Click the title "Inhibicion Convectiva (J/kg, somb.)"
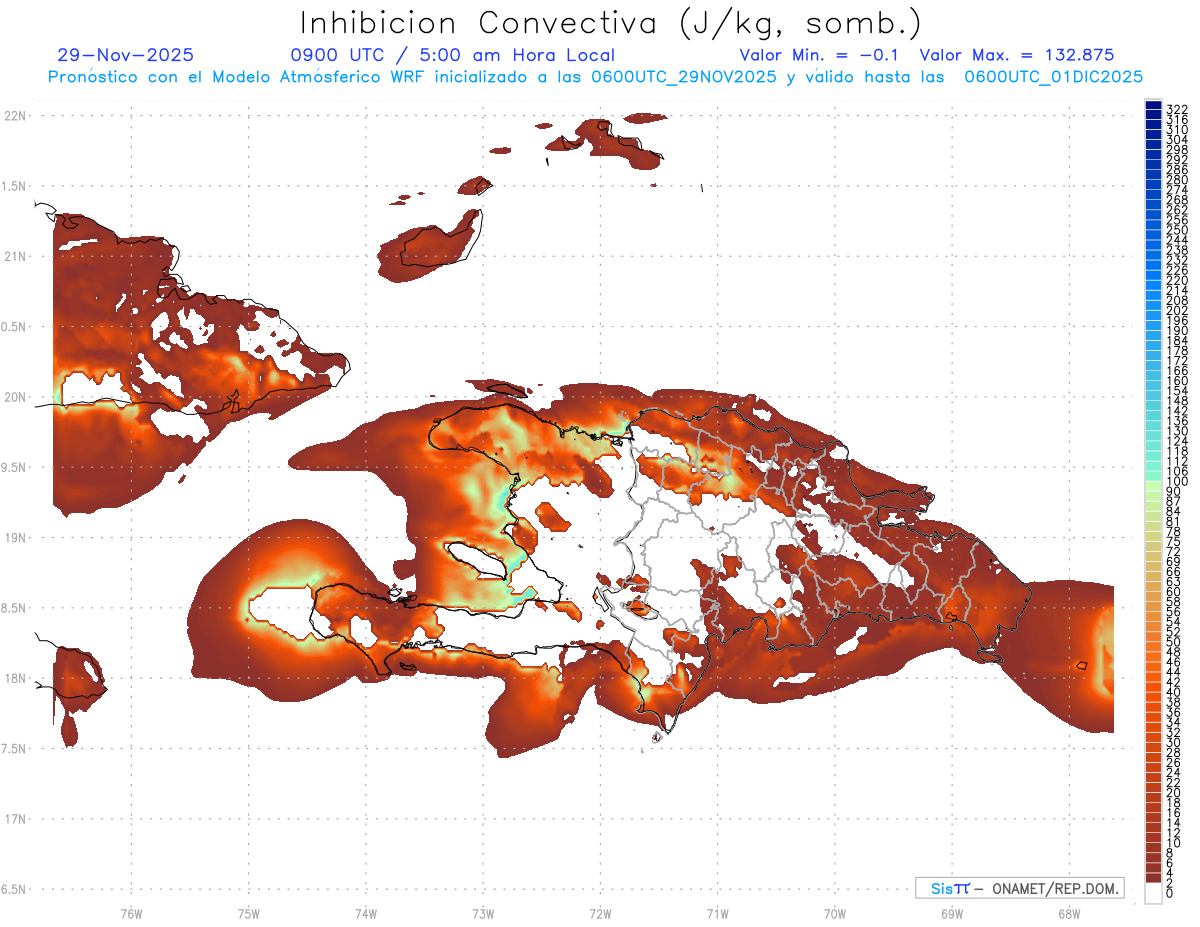The image size is (1200, 927). point(611,23)
